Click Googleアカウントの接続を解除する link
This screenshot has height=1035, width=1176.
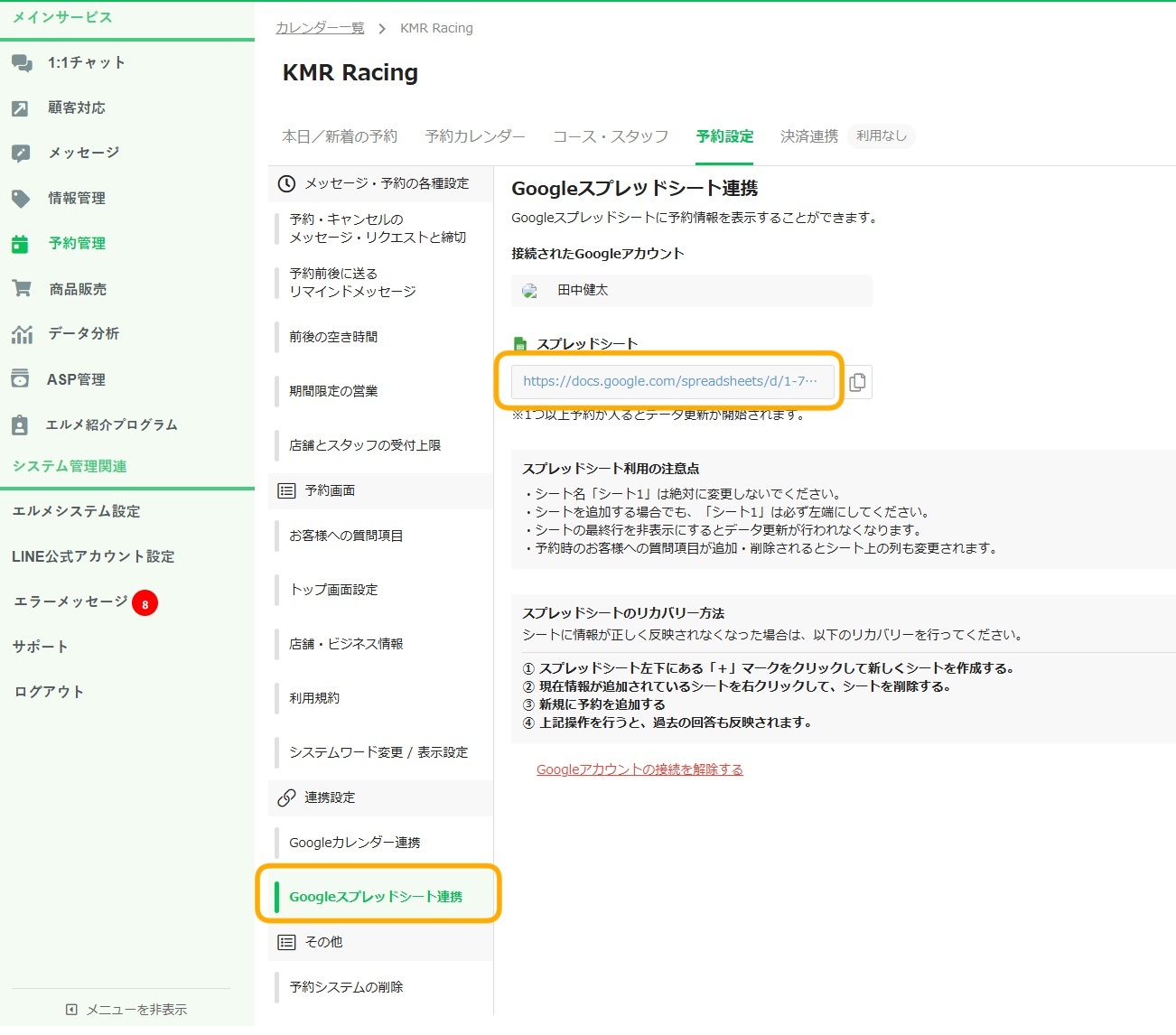tap(639, 769)
